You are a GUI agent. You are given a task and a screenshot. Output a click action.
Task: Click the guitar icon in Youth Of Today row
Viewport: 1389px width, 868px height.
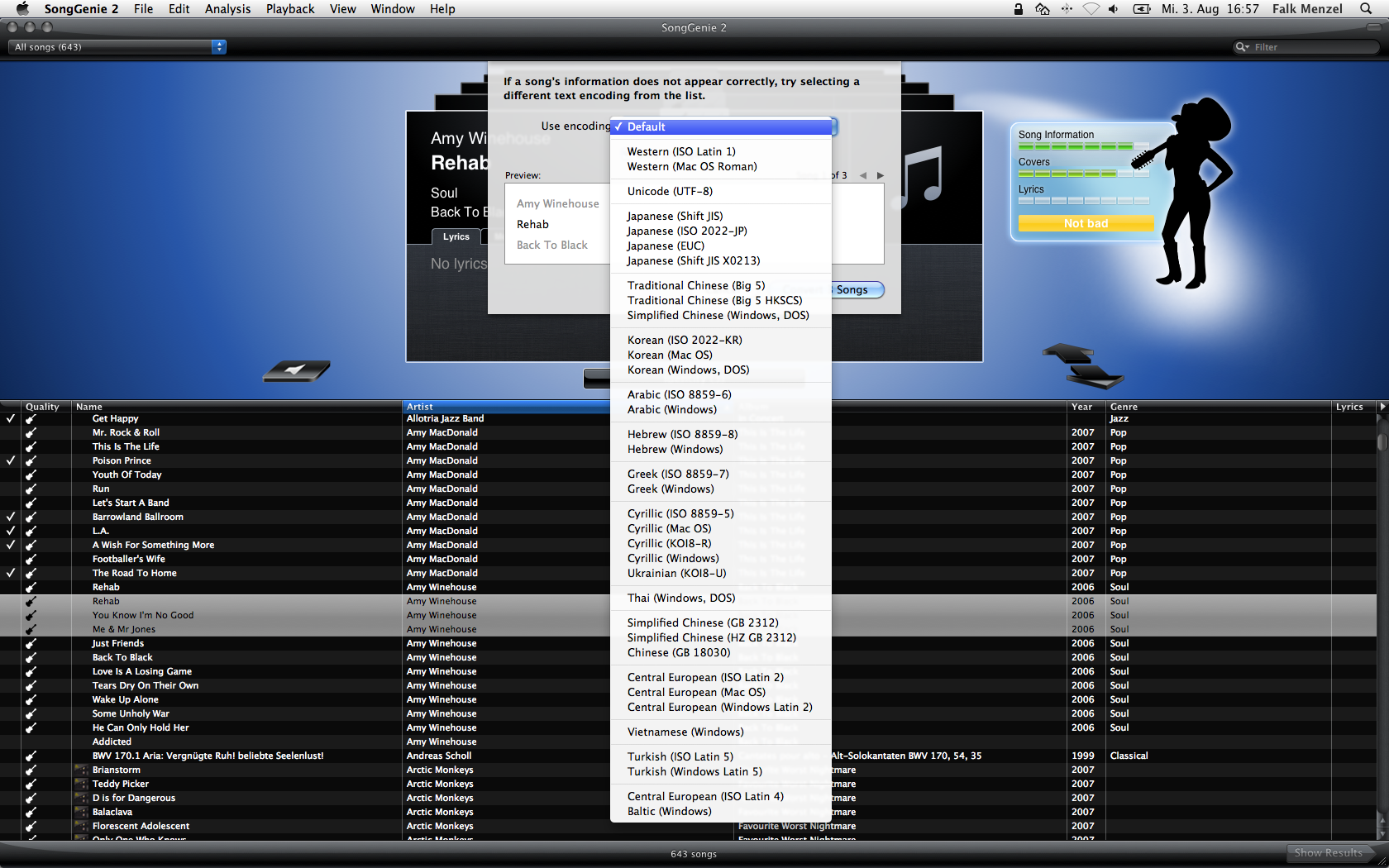[x=31, y=475]
